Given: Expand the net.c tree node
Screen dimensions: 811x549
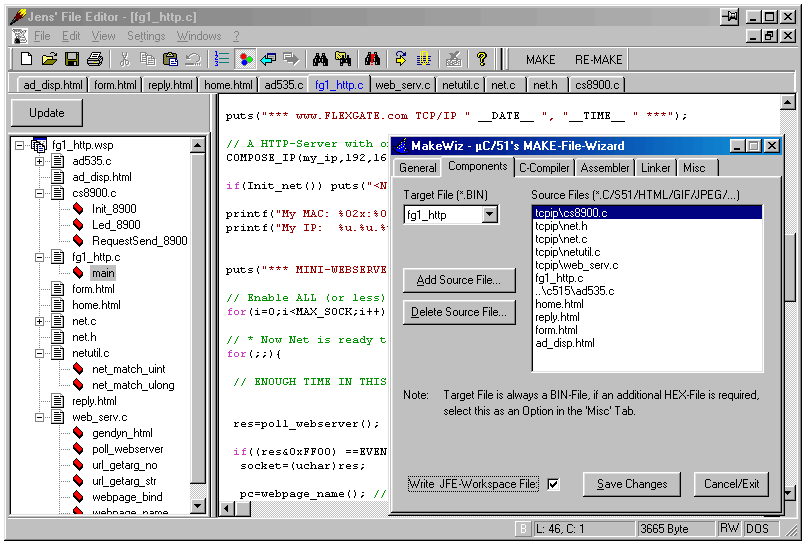Looking at the screenshot, I should (x=40, y=321).
